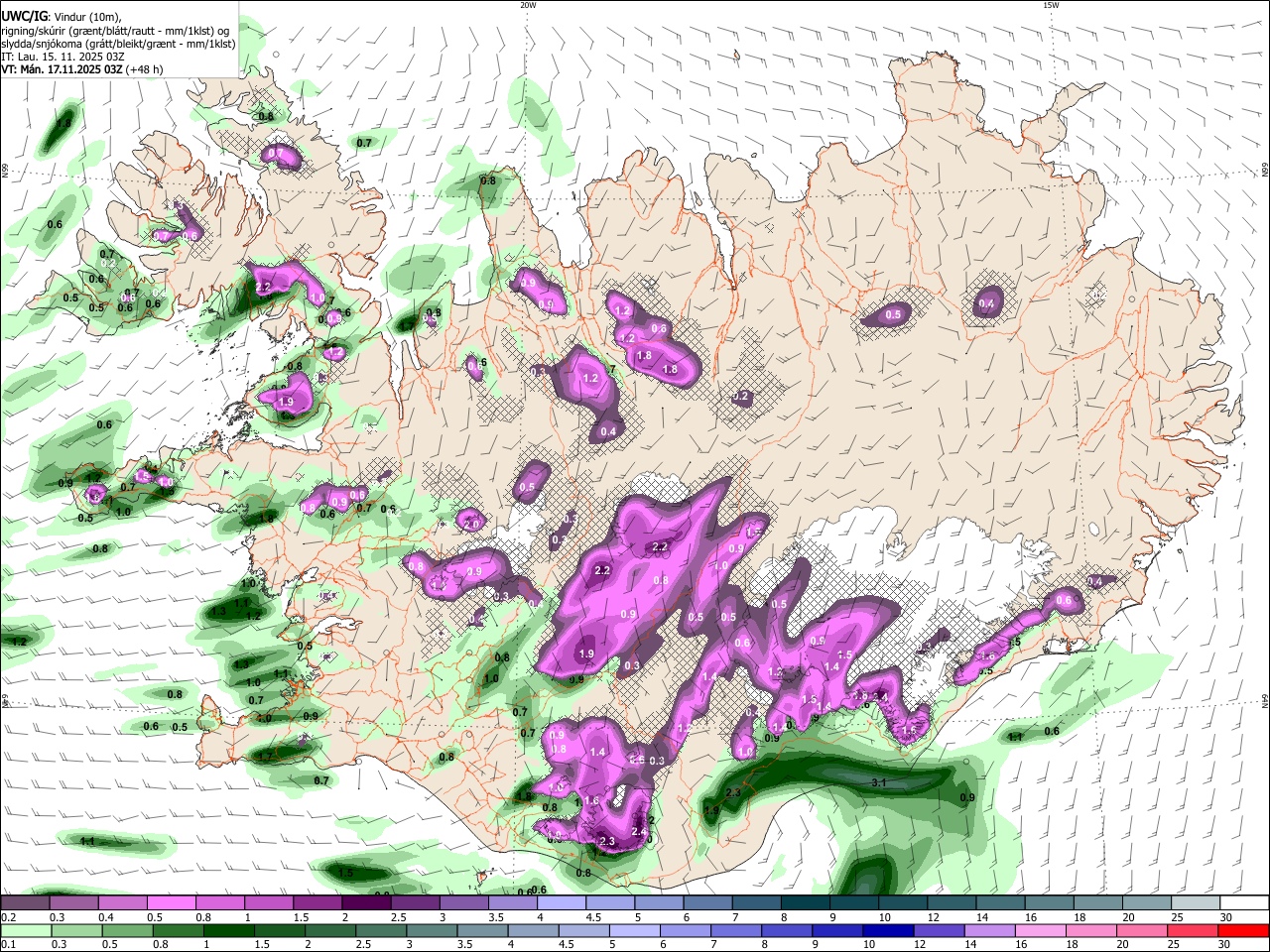Viewport: 1270px width, 952px height.
Task: Select the pinkish-red 25 swatch, lower legend row
Action: point(1193,930)
